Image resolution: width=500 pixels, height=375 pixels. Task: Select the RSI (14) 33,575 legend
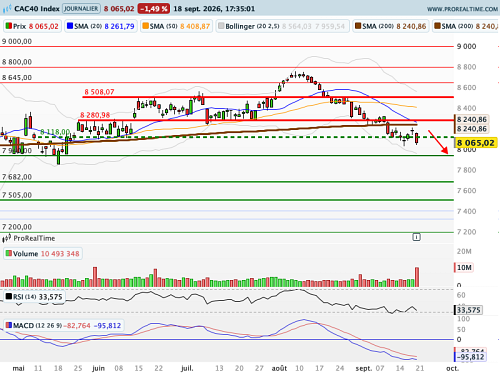[x=34, y=297]
